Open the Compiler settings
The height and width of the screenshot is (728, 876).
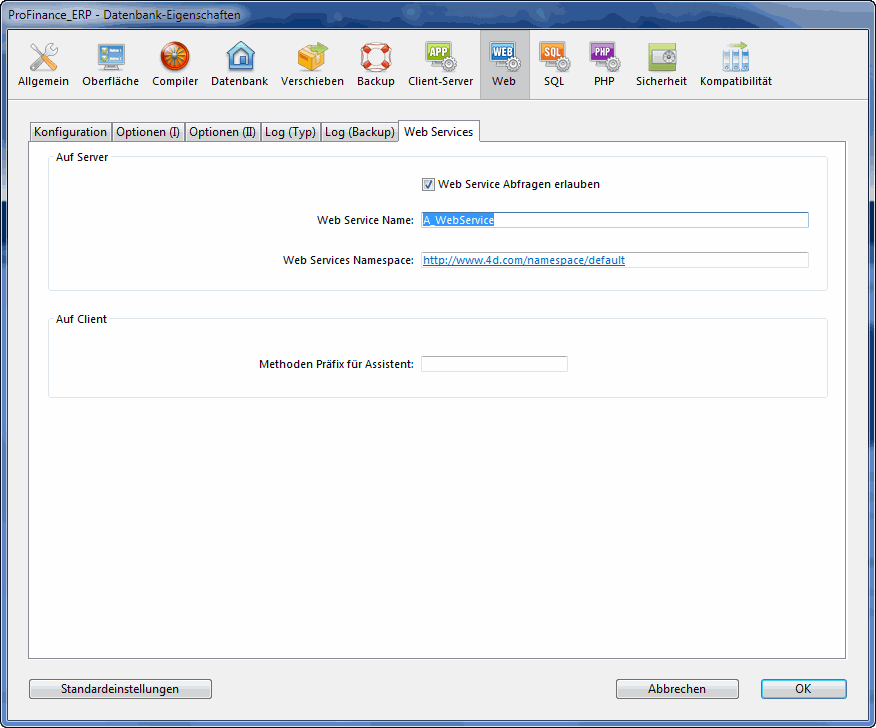coord(175,64)
